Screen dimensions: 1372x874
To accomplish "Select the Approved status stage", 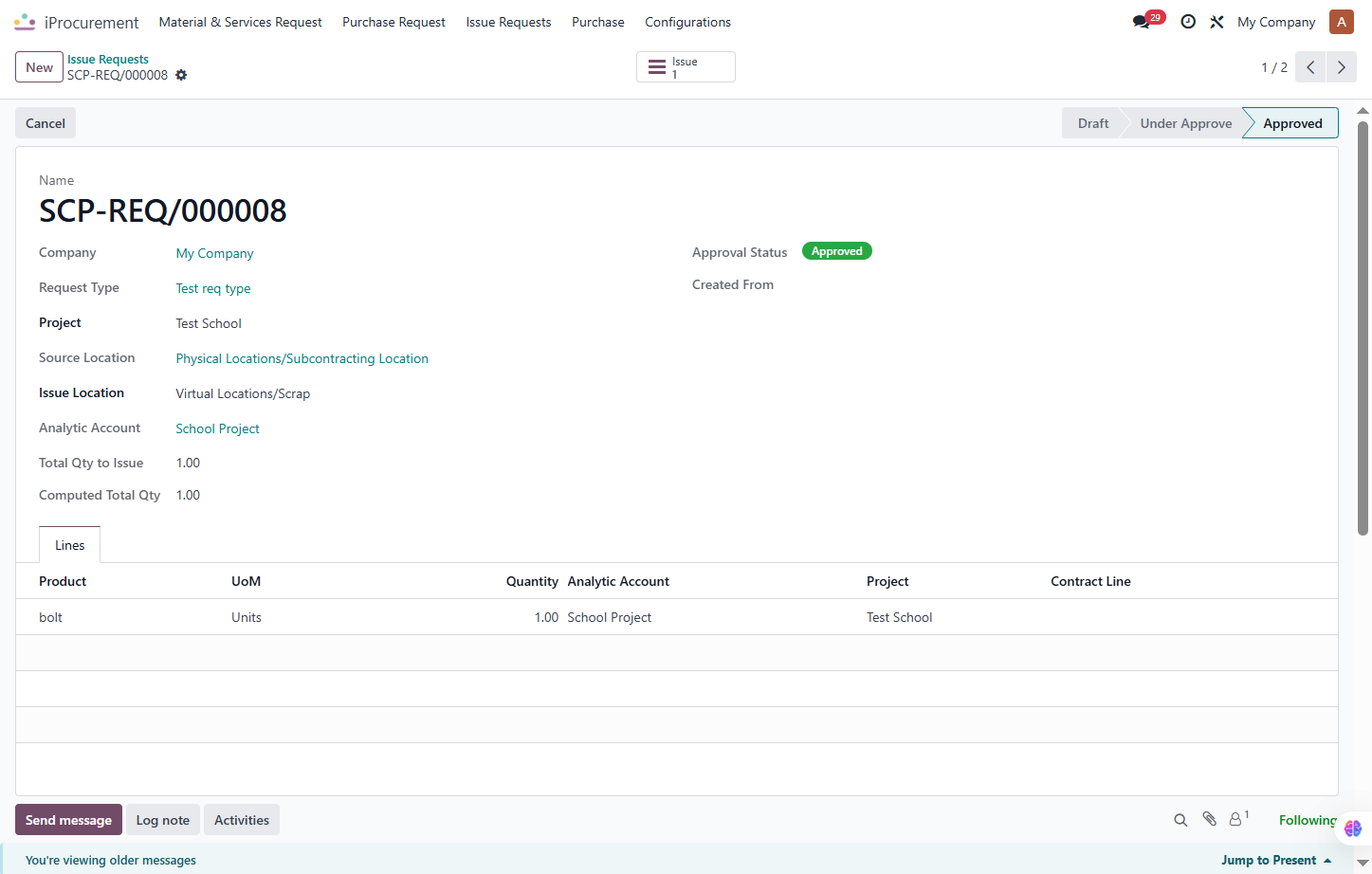I will 1292,123.
